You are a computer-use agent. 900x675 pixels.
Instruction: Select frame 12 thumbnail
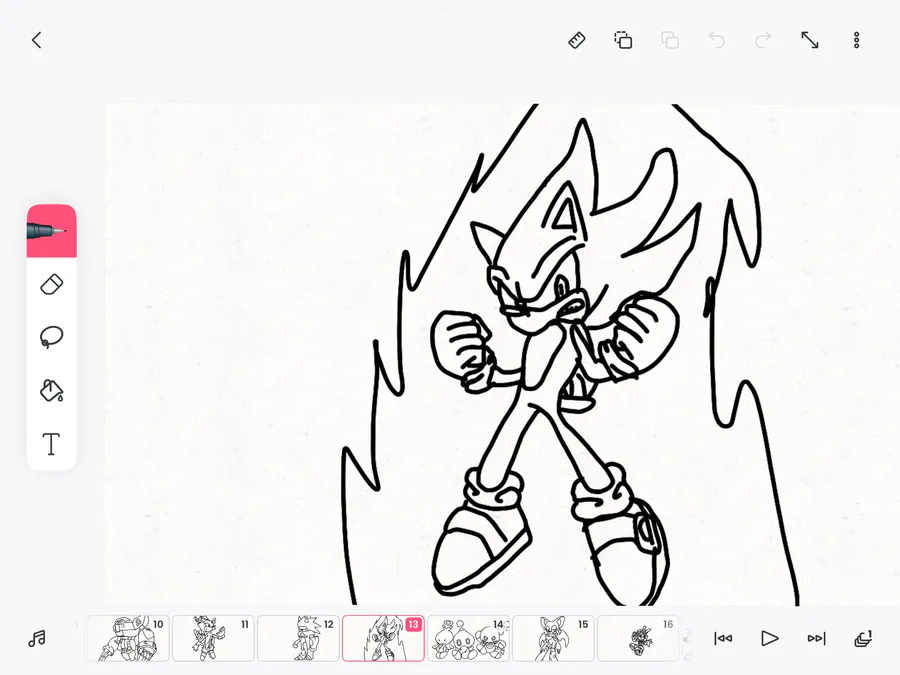tap(298, 638)
